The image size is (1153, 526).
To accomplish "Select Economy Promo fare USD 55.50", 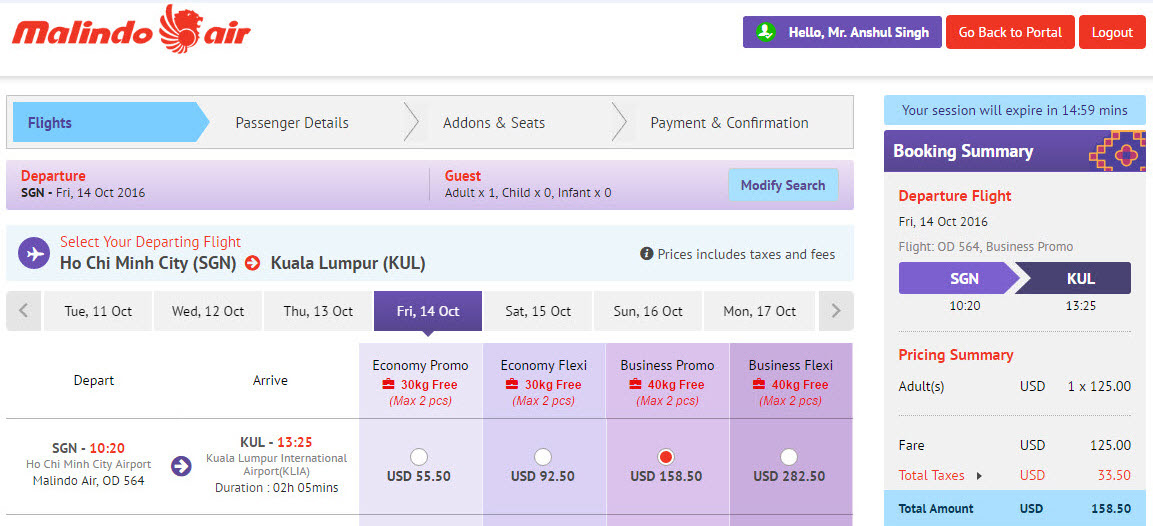I will 419,457.
